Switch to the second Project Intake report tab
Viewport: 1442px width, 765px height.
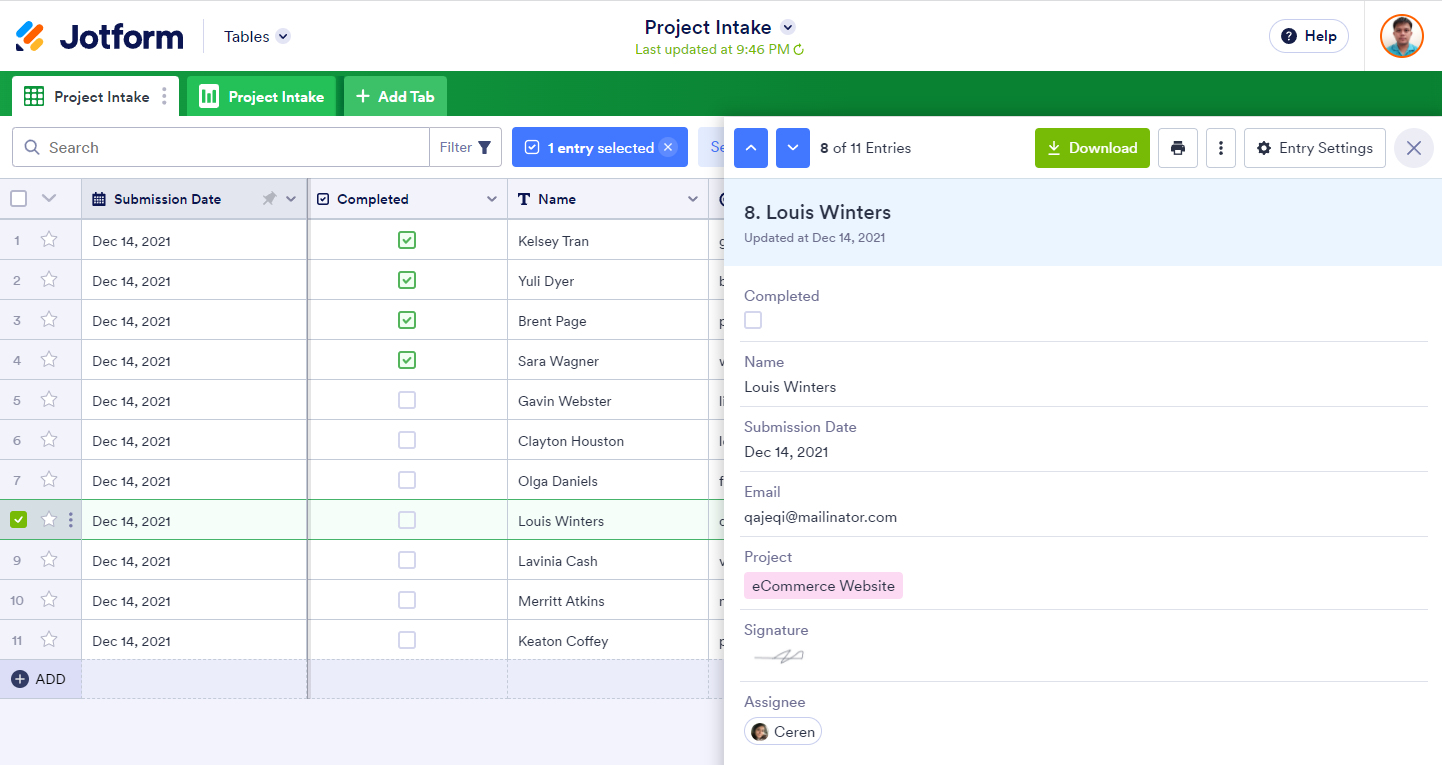262,97
